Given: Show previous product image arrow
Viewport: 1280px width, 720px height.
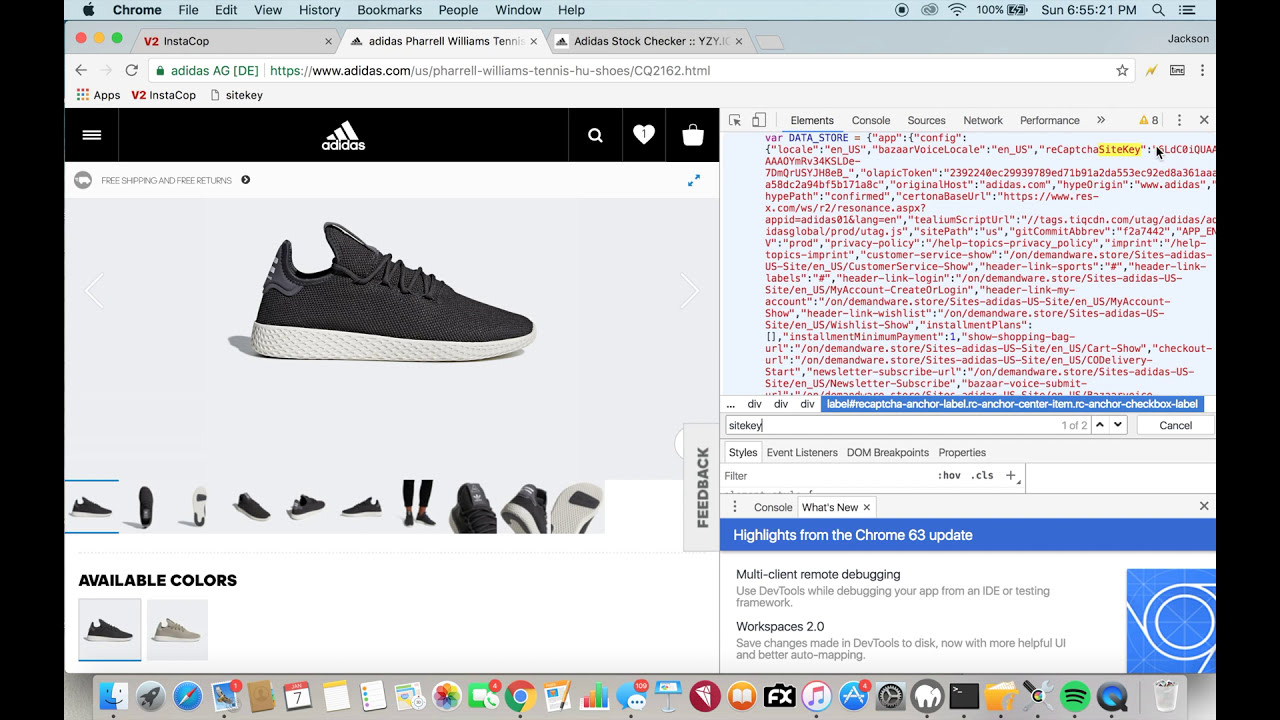Looking at the screenshot, I should [x=94, y=291].
